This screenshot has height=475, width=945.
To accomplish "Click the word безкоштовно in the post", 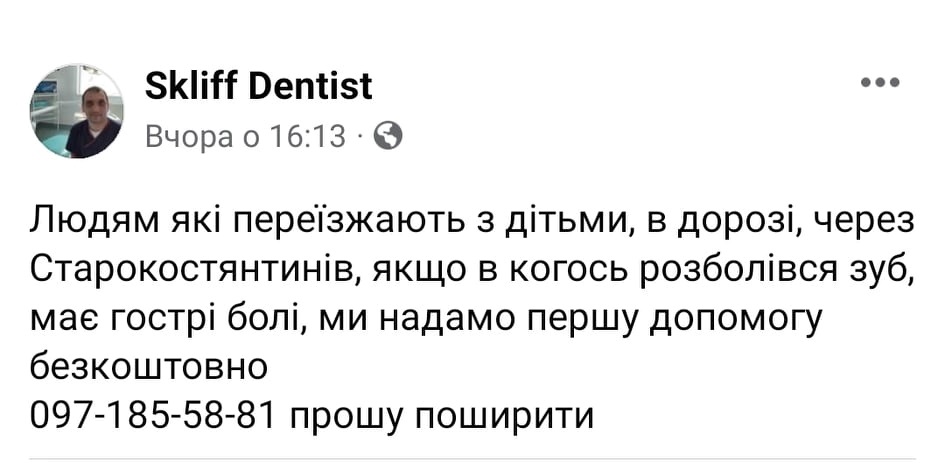I will point(148,366).
